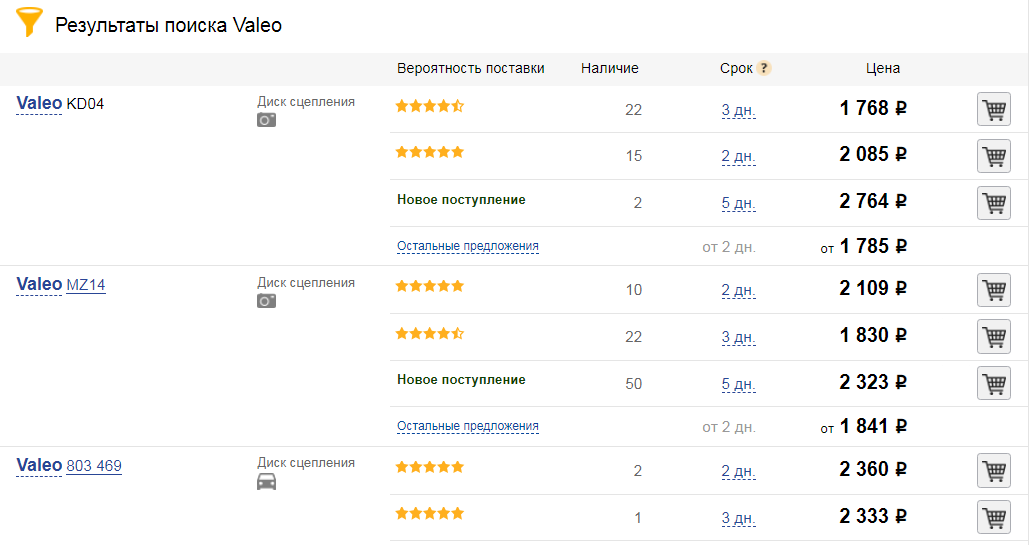Open the Valeo brand link for KD04
The width and height of the screenshot is (1034, 545).
click(39, 104)
